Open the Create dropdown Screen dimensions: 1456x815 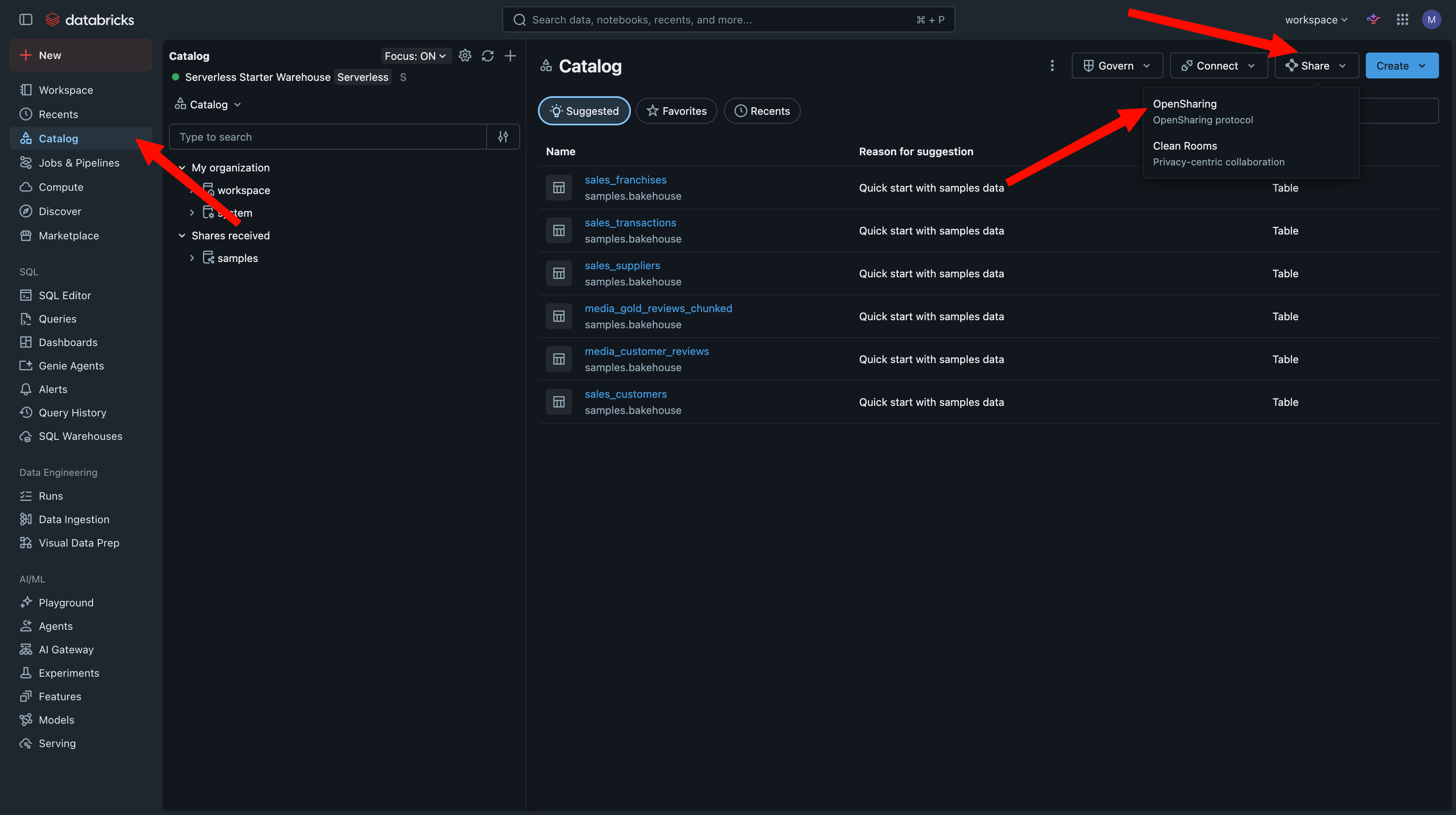[1402, 65]
